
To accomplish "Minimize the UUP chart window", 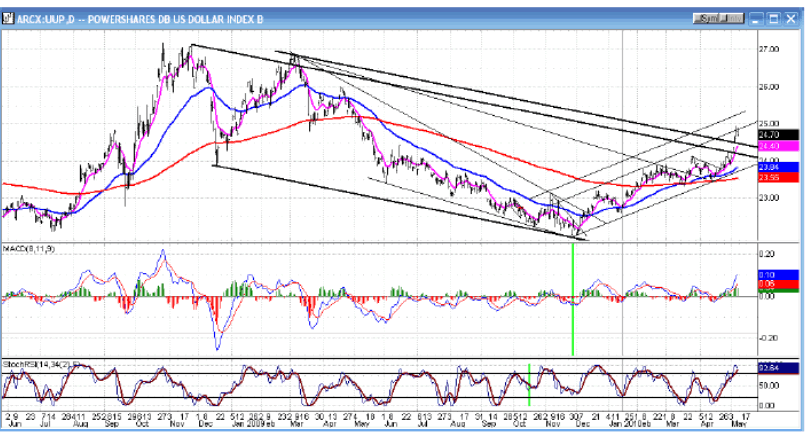I will click(756, 19).
